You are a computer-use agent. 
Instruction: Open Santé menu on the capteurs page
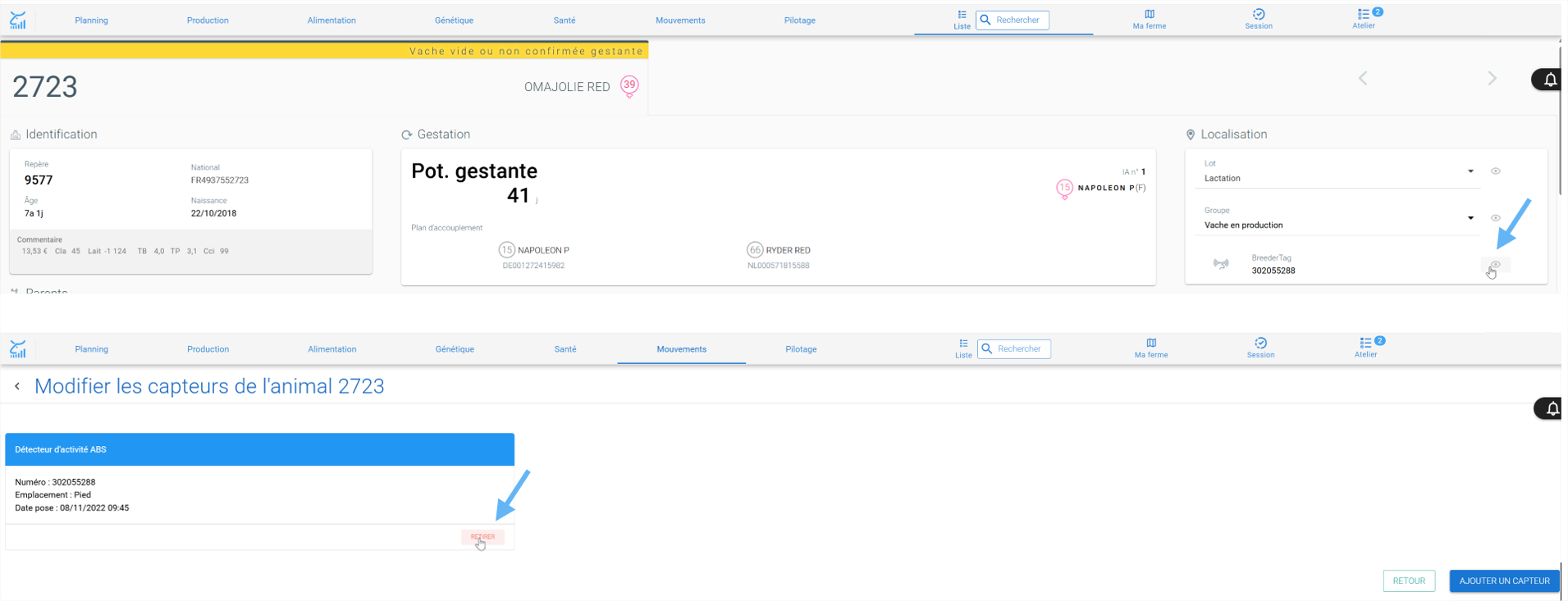565,349
